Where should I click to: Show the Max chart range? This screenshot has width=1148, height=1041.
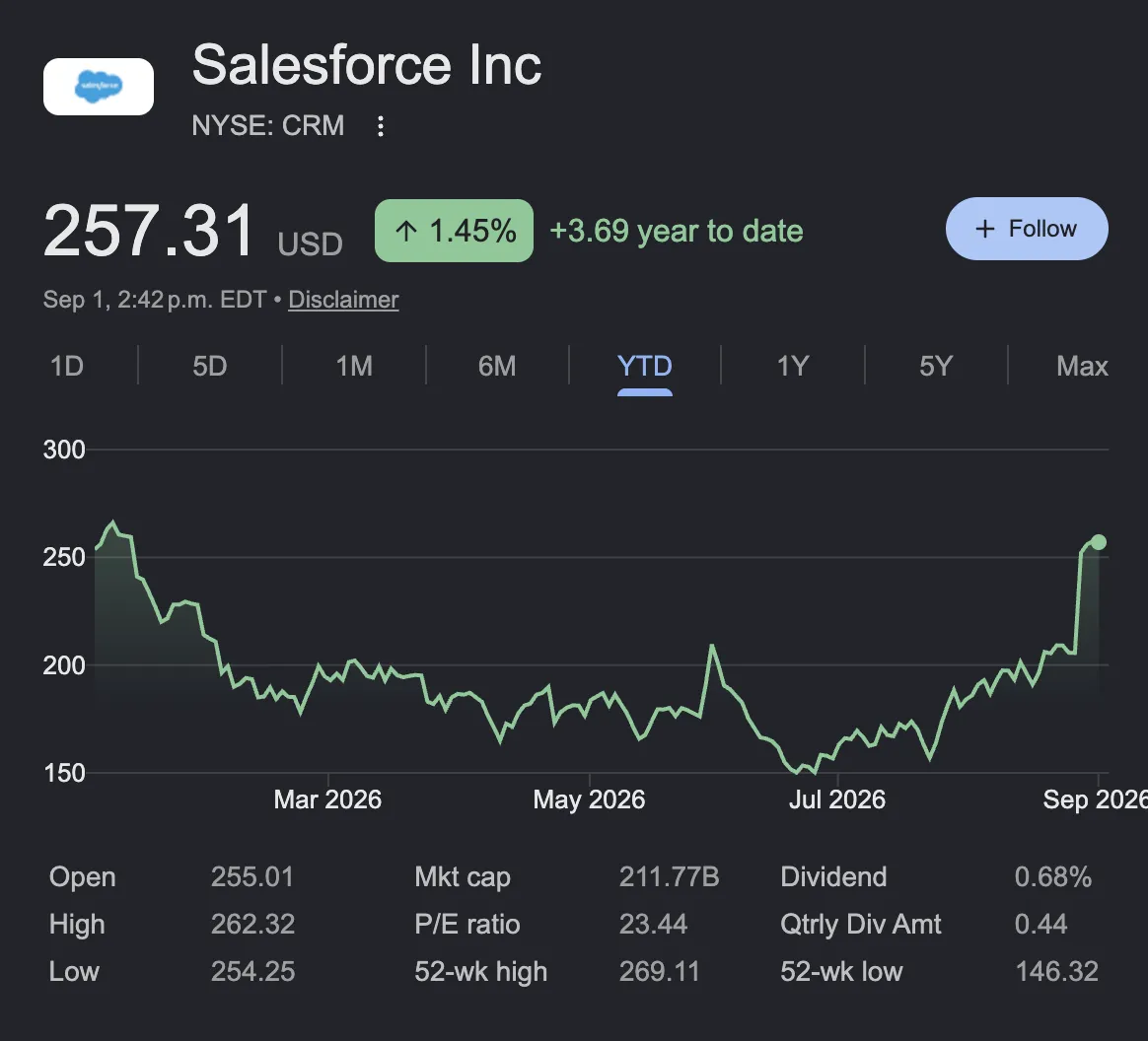[x=1082, y=366]
